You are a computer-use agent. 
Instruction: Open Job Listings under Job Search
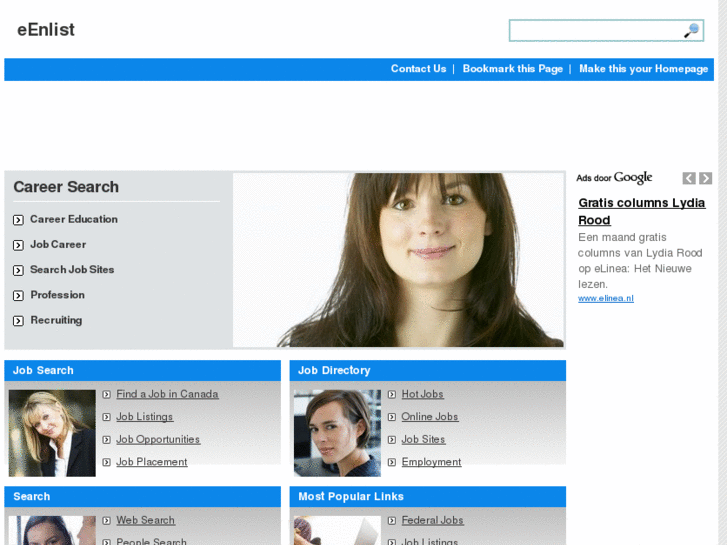(145, 417)
